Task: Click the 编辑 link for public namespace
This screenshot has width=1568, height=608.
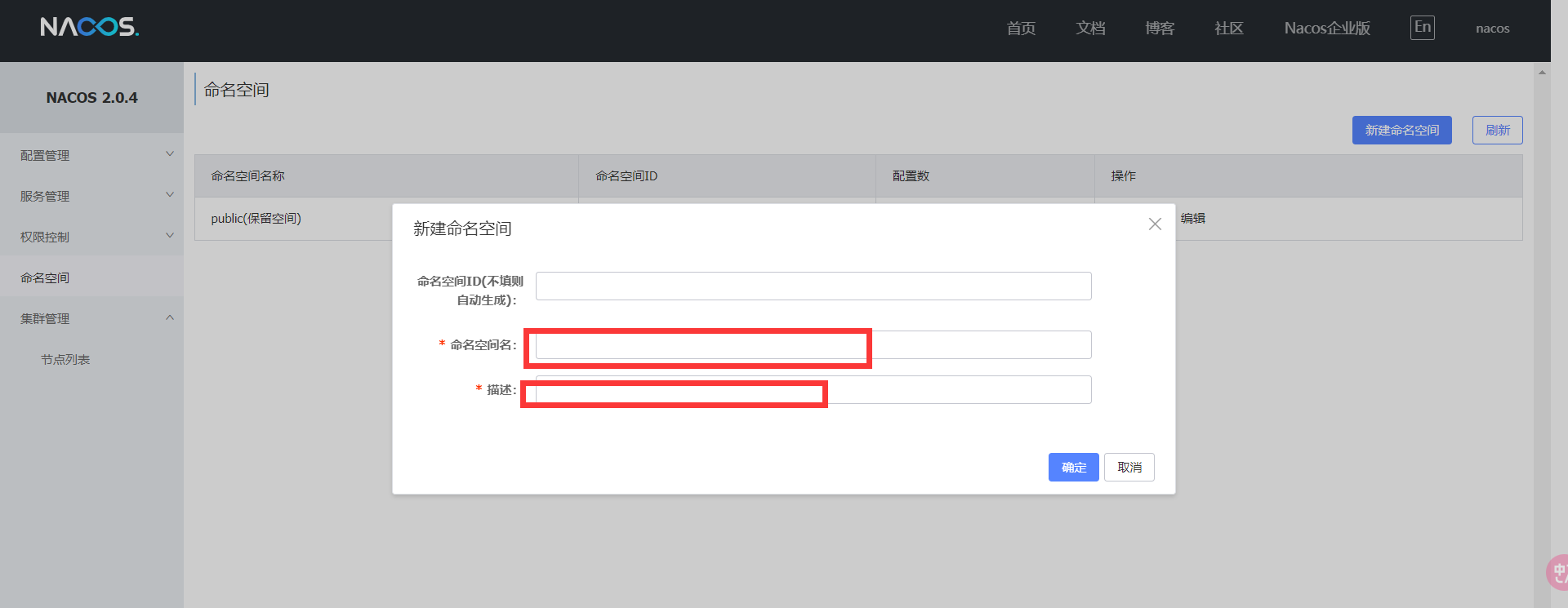Action: [x=1193, y=219]
